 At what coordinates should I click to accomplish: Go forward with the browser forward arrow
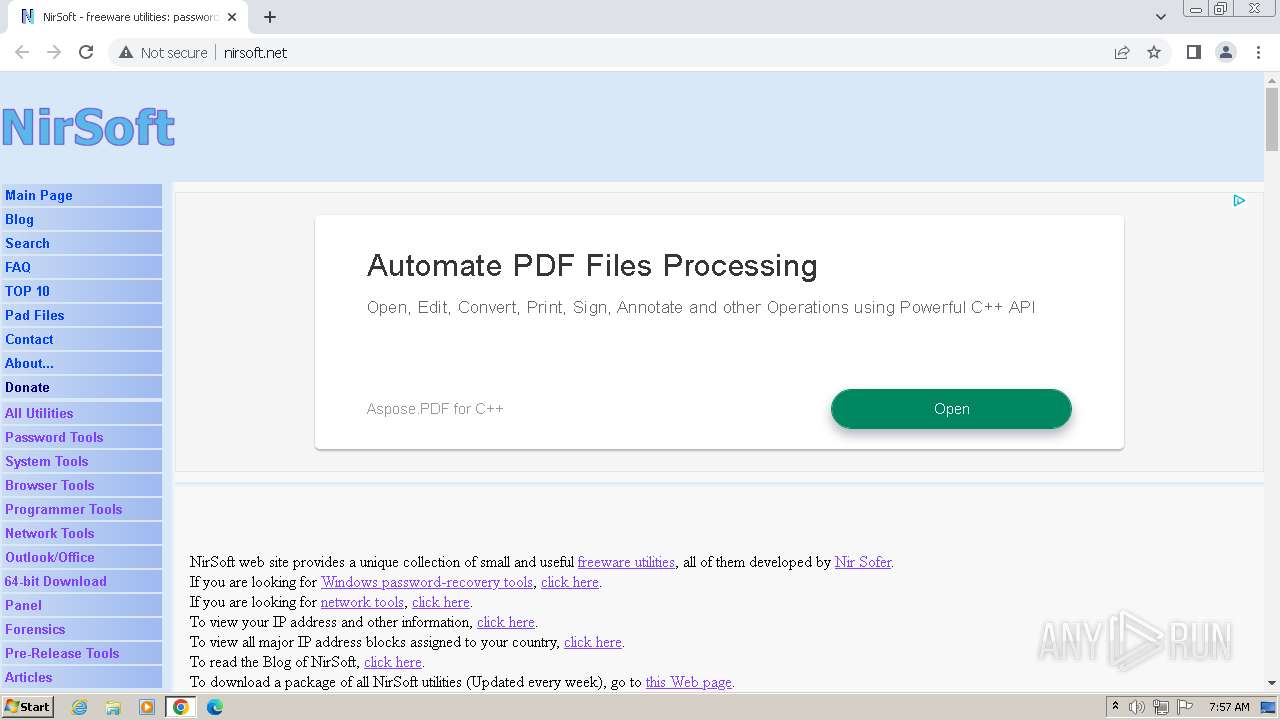[54, 52]
